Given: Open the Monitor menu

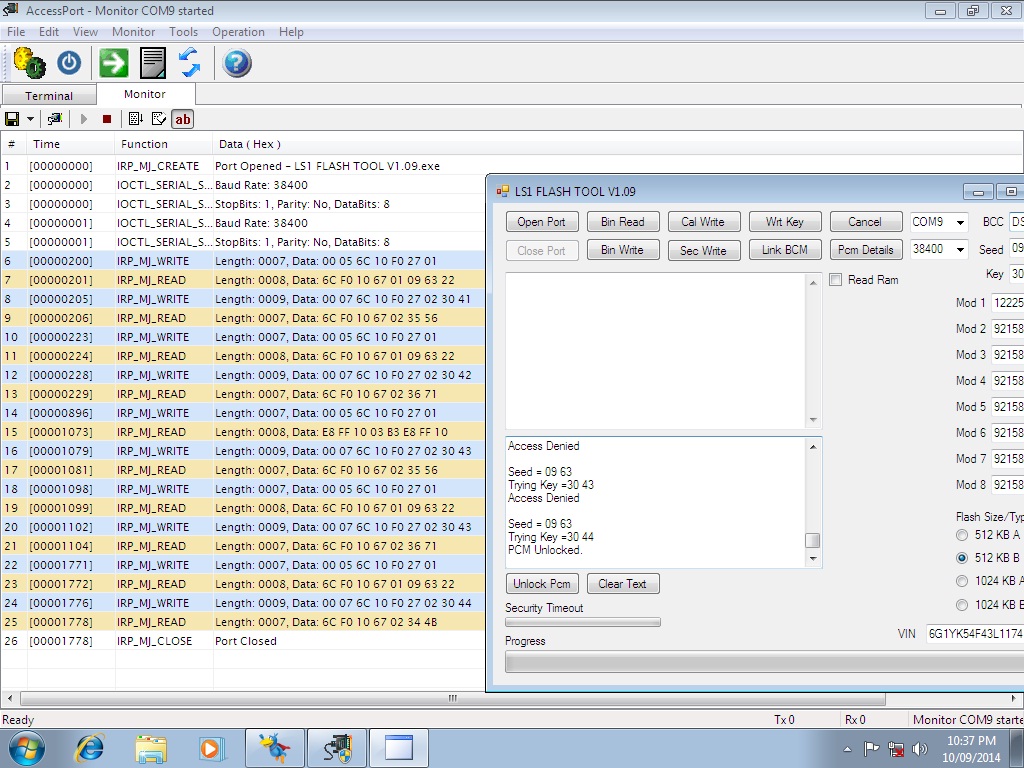Looking at the screenshot, I should [133, 32].
